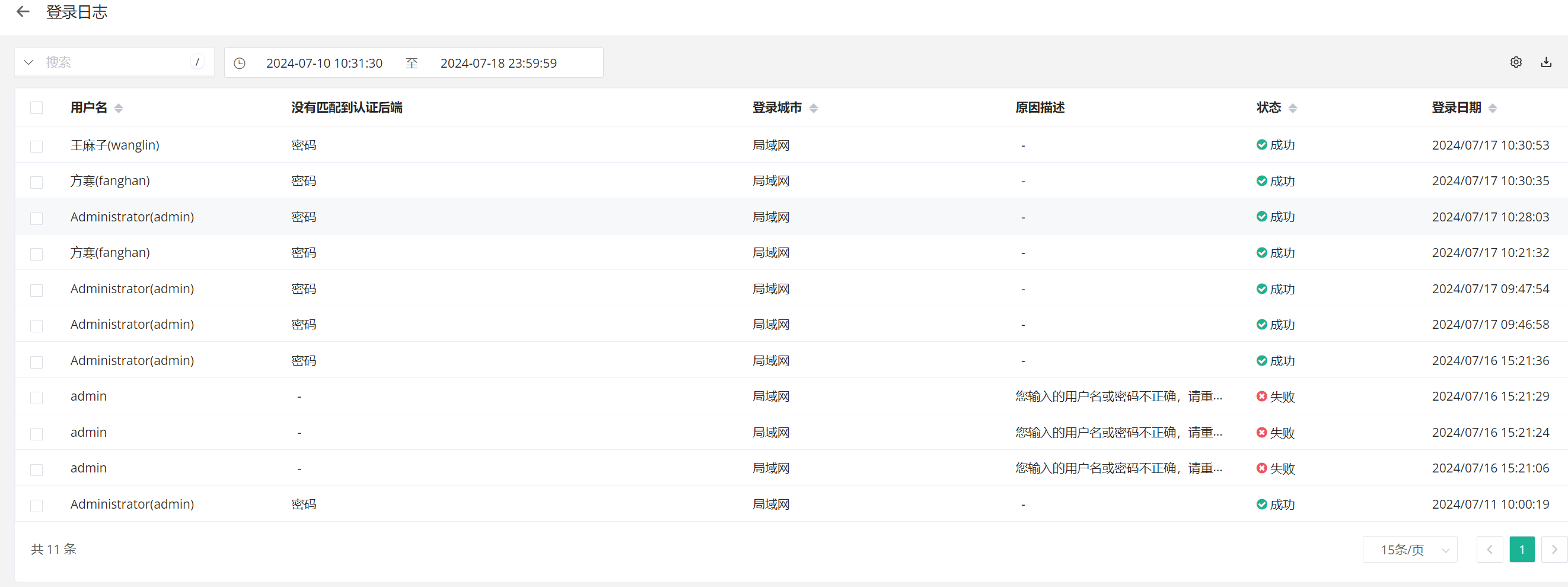
Task: Click the next page arrow button
Action: 1554,550
